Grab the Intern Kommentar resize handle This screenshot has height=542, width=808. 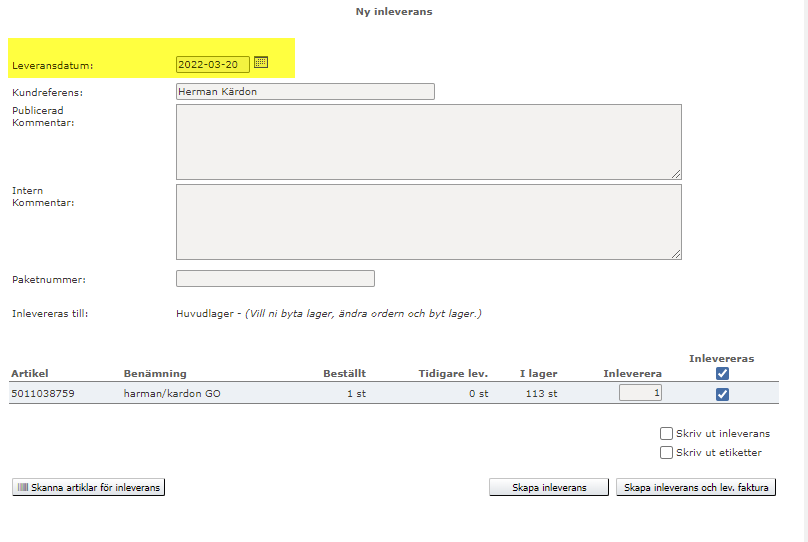point(676,254)
